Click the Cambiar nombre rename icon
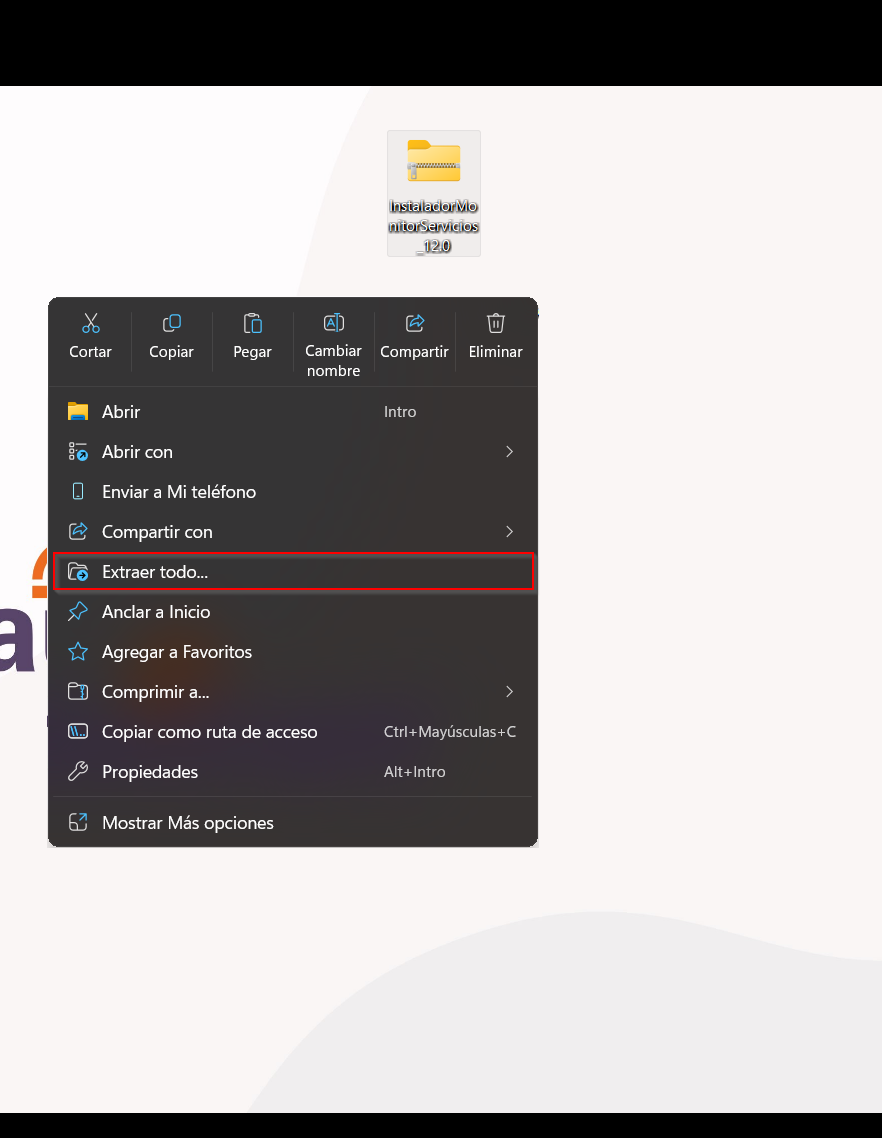This screenshot has width=882, height=1138. 334,322
